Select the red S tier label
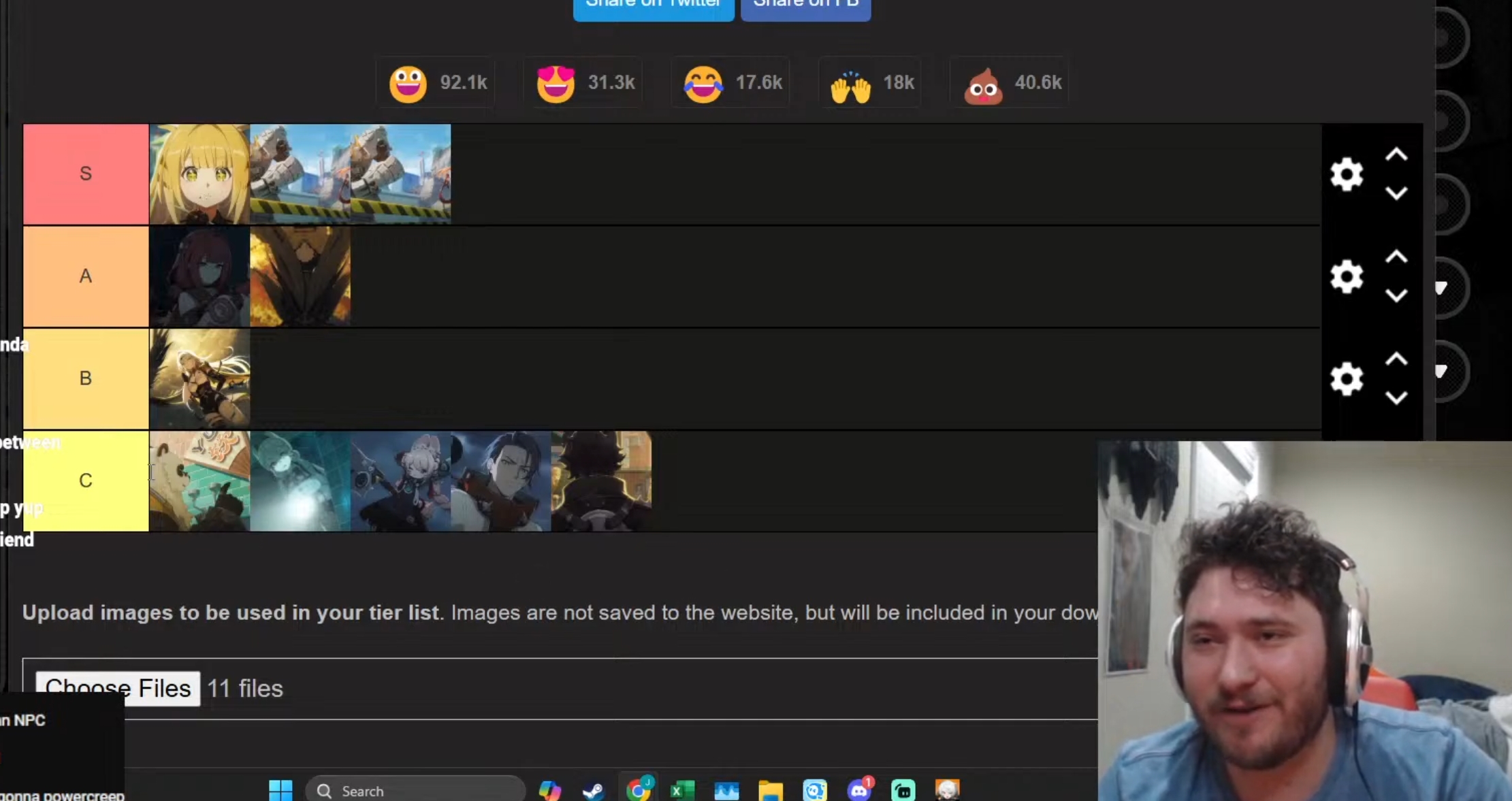 pos(86,174)
